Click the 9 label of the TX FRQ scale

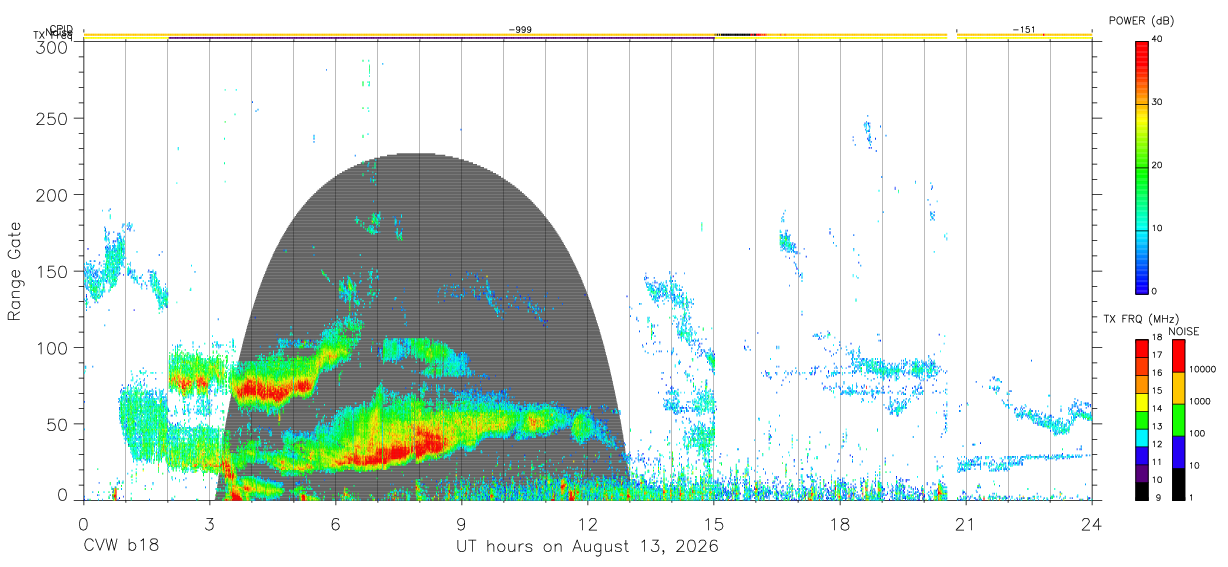coord(1159,497)
